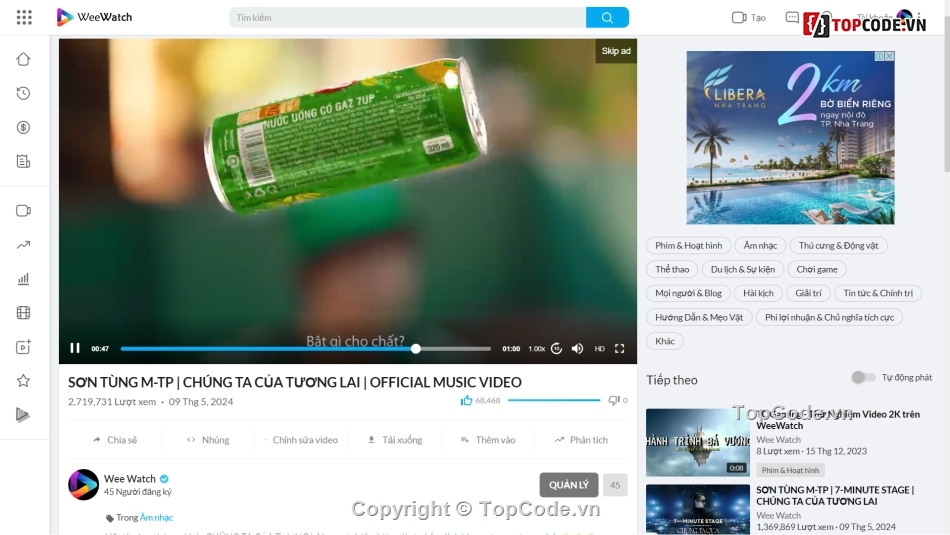Open the Chia sẻ share tab
The height and width of the screenshot is (535, 950).
coord(115,440)
